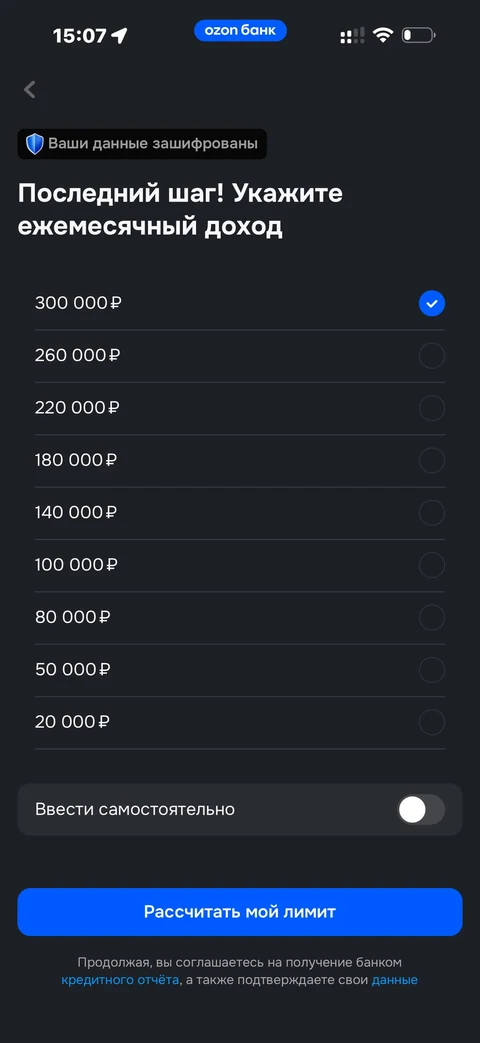
Task: Tap the checked radio for 300 000 ₽
Action: (x=431, y=303)
